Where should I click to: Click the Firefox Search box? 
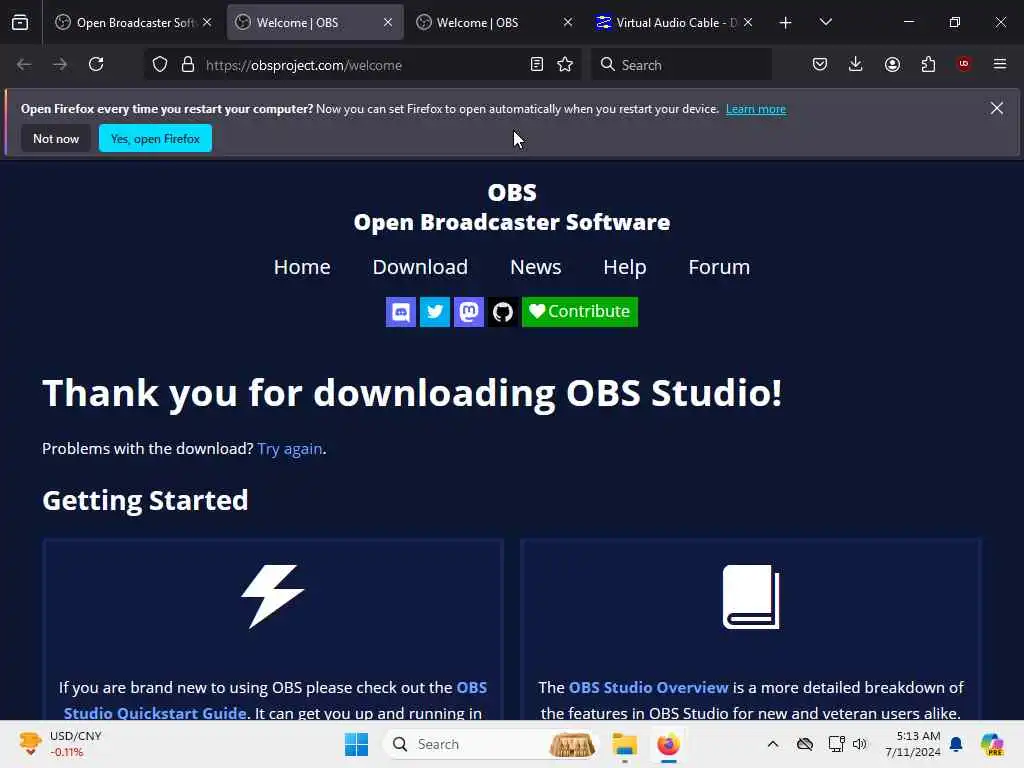pyautogui.click(x=681, y=65)
